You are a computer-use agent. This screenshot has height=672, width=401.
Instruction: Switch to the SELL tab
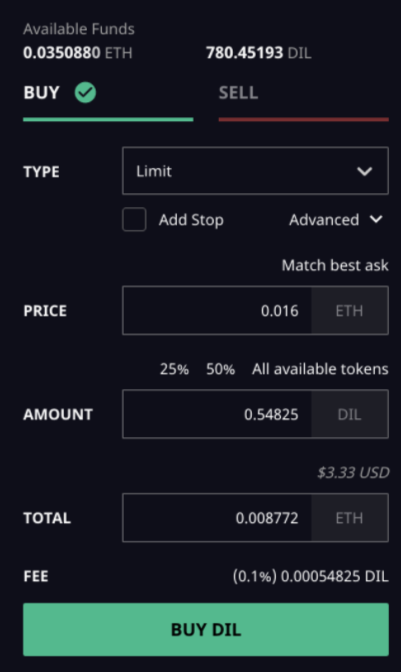click(x=303, y=100)
